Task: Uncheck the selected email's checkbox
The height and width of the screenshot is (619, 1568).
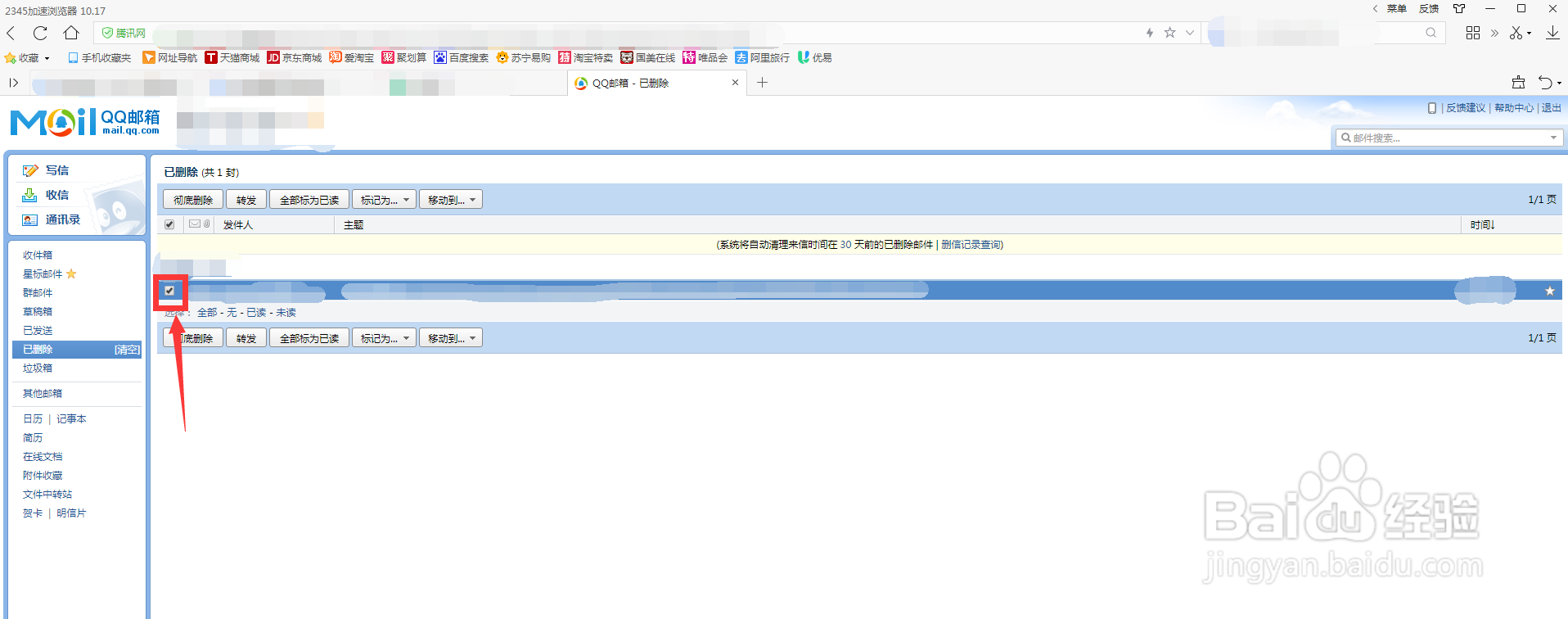Action: pyautogui.click(x=169, y=291)
